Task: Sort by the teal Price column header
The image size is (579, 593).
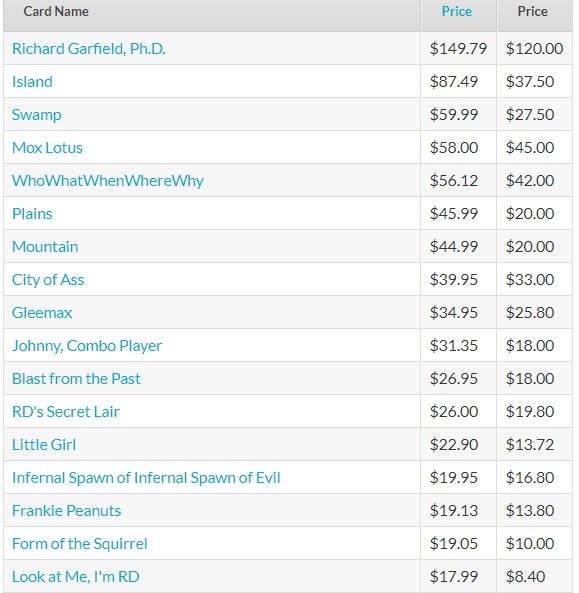Action: tap(456, 11)
